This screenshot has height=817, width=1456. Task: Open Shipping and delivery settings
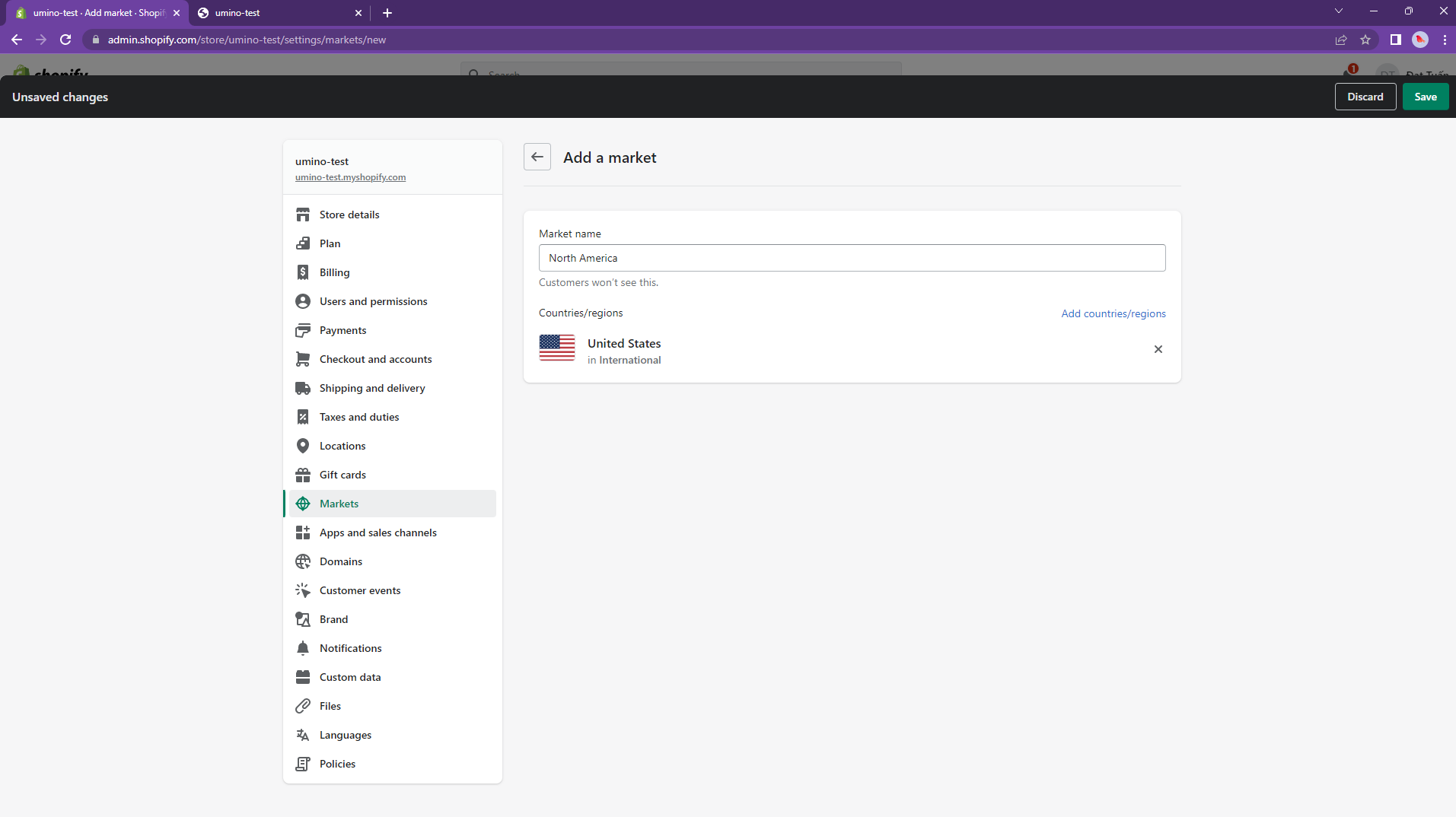coord(393,388)
